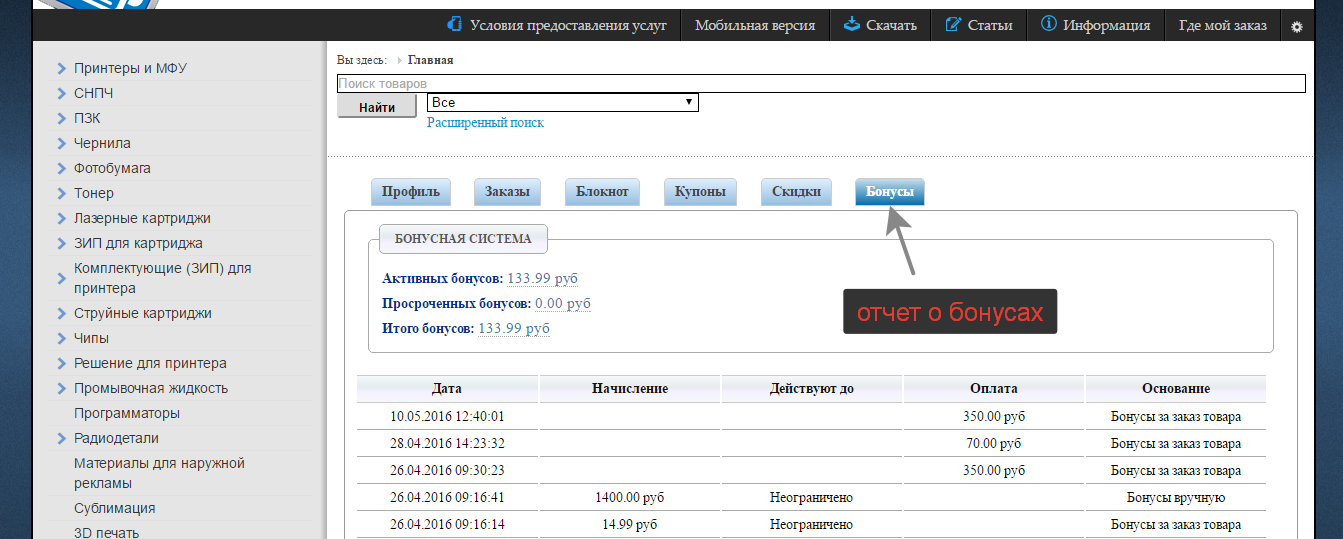Click the Активных бонусов amount 133.99 руб

coord(542,279)
